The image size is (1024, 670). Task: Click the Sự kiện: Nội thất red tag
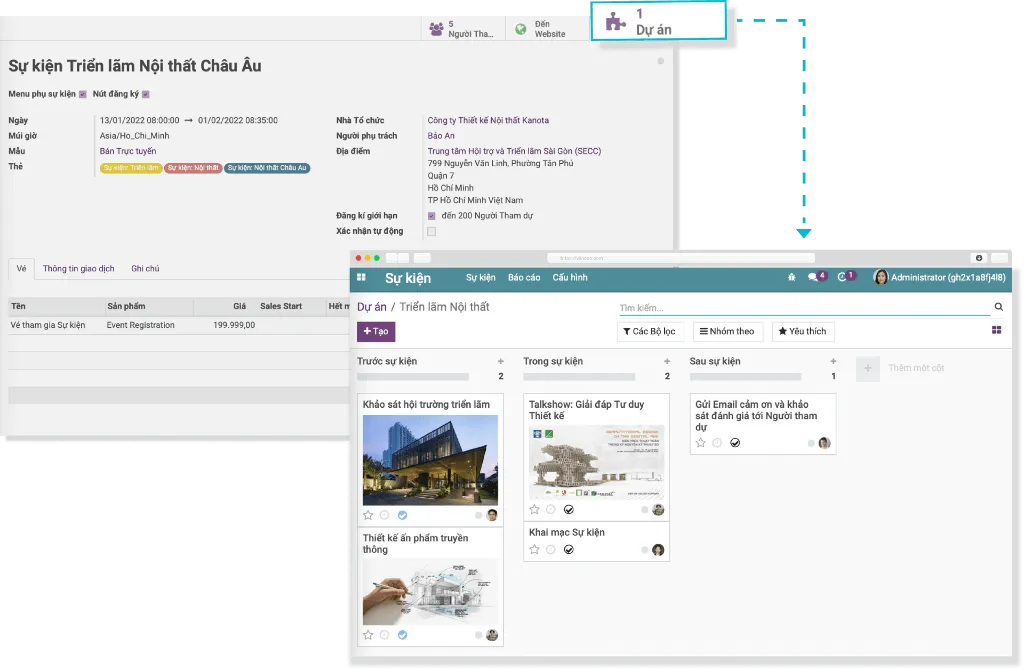tap(193, 168)
